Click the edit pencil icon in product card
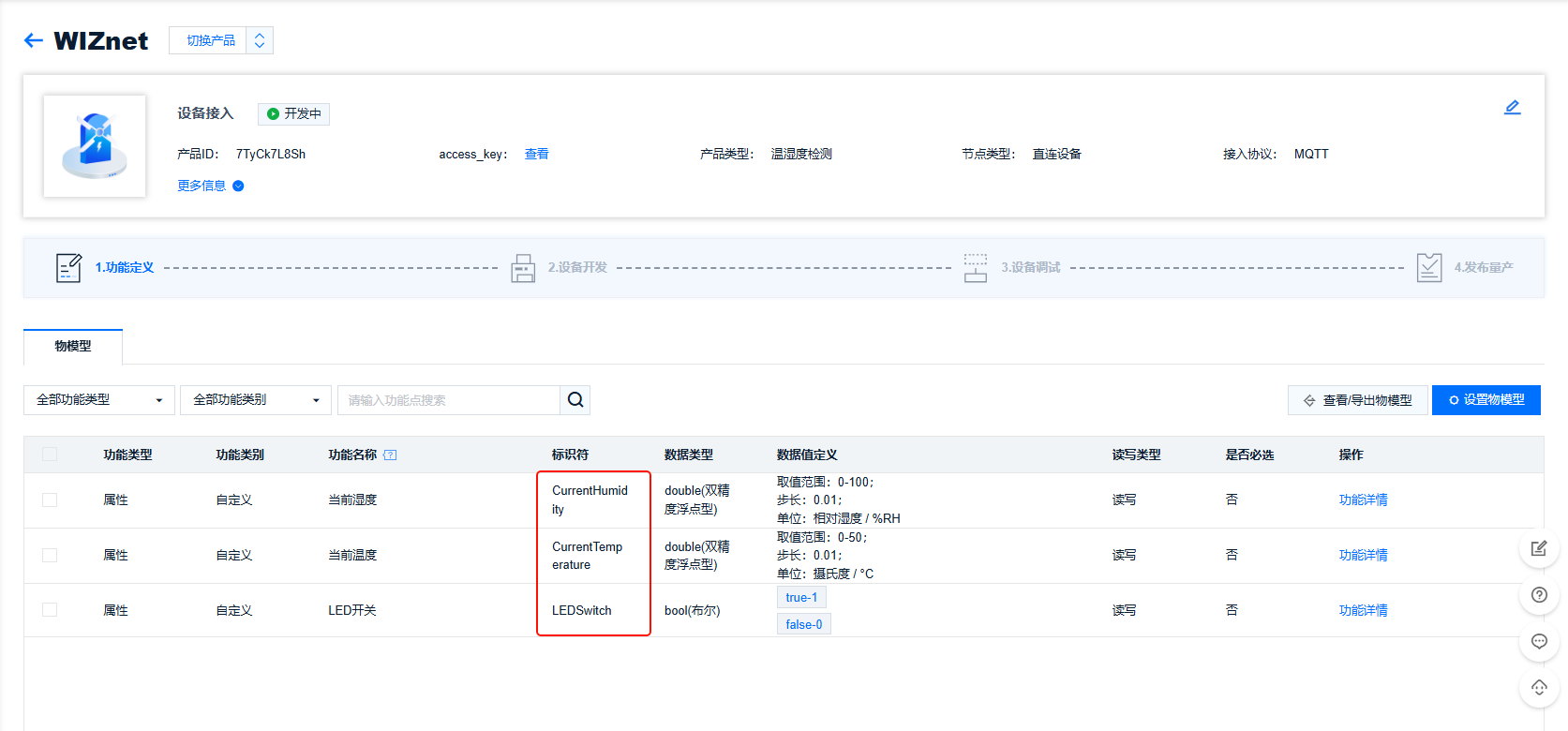This screenshot has height=731, width=1568. pos(1512,108)
